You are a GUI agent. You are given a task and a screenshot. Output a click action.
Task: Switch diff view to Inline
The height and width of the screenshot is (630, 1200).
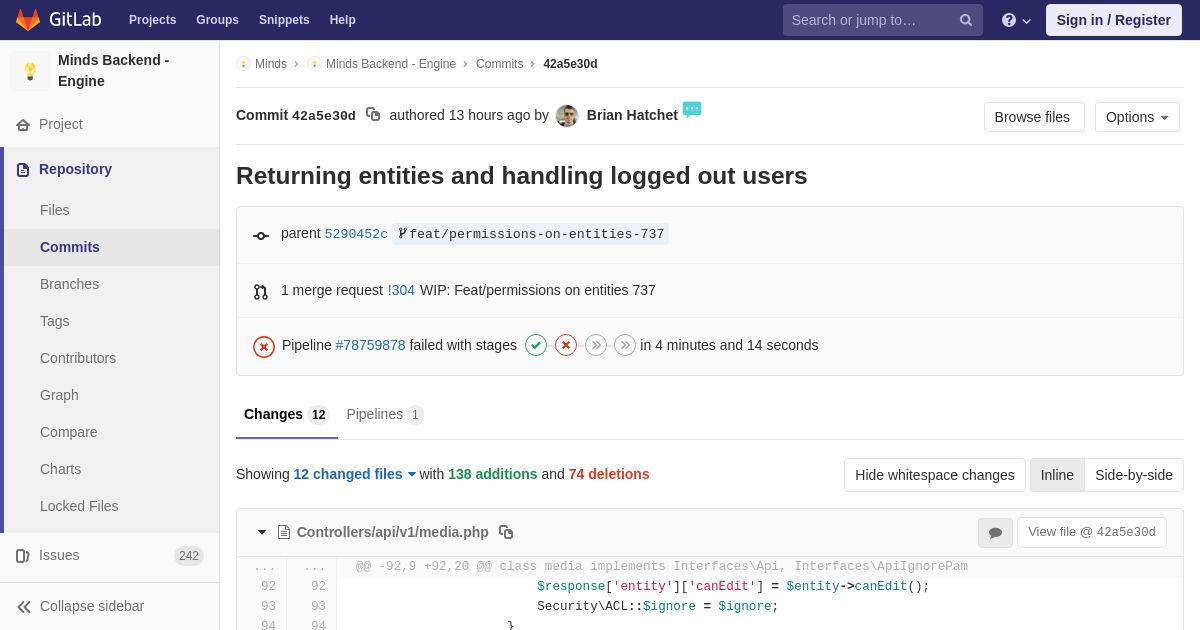click(1057, 475)
